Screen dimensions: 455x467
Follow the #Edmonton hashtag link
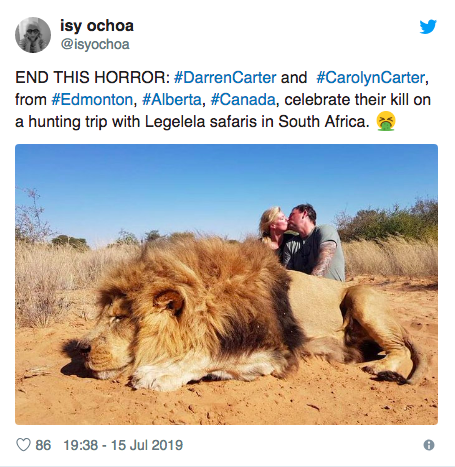click(92, 99)
